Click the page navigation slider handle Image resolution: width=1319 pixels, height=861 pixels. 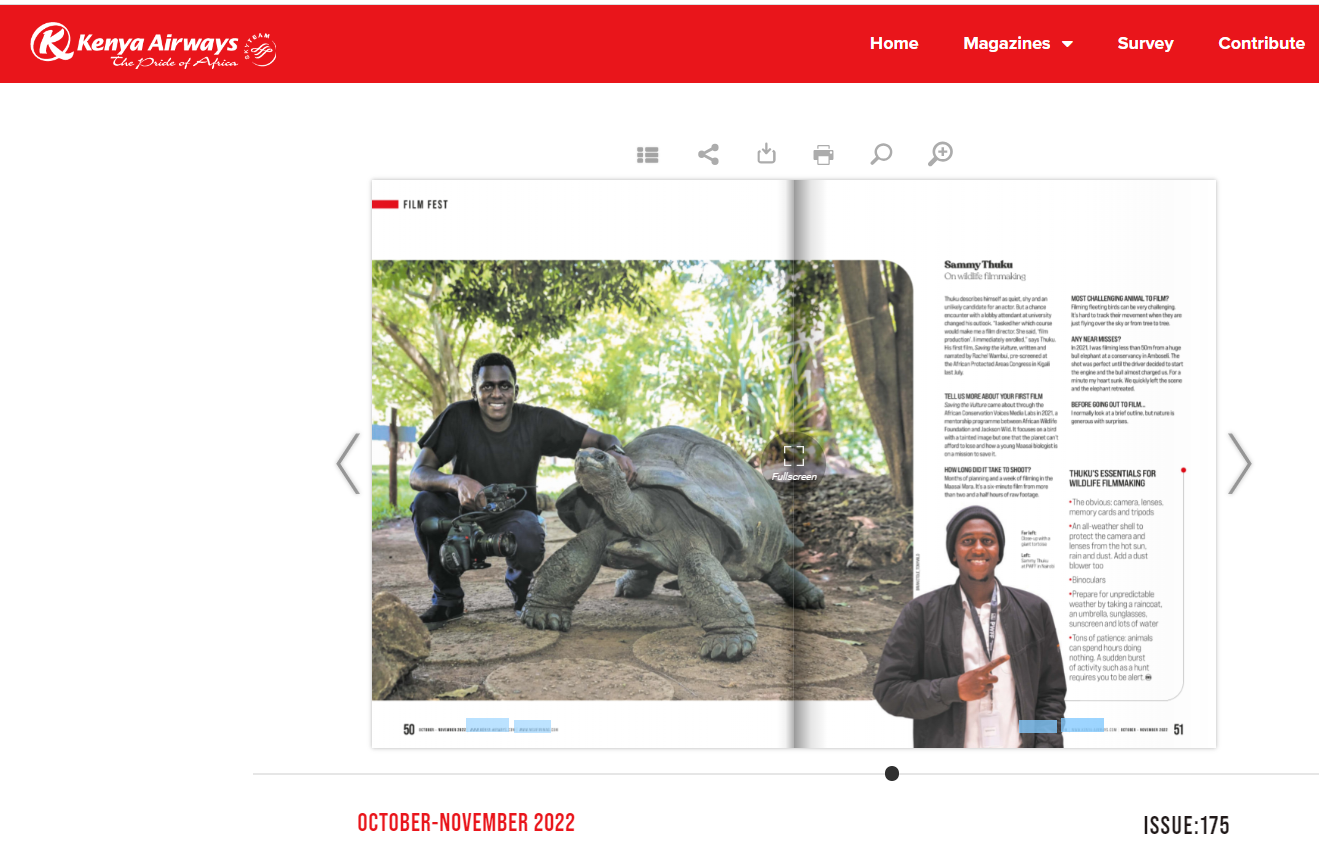(892, 773)
